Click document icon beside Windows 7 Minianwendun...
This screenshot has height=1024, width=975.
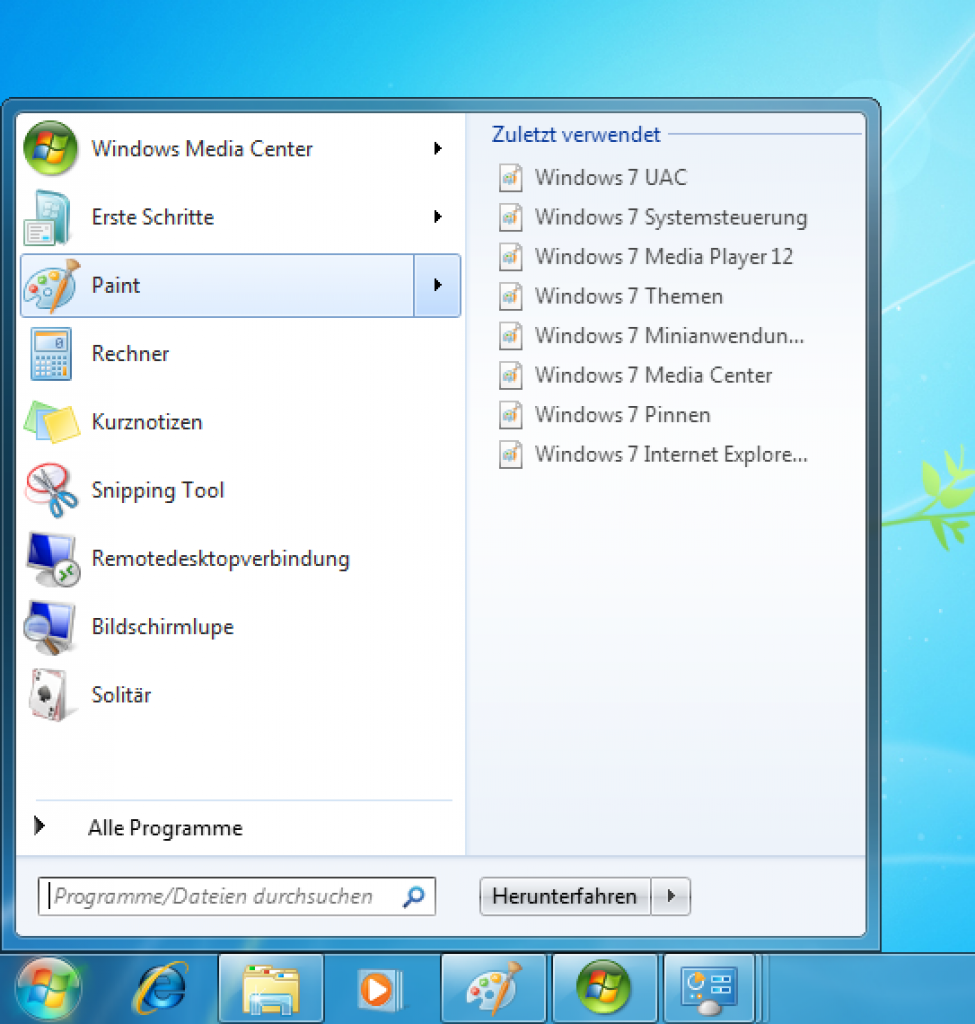[511, 336]
